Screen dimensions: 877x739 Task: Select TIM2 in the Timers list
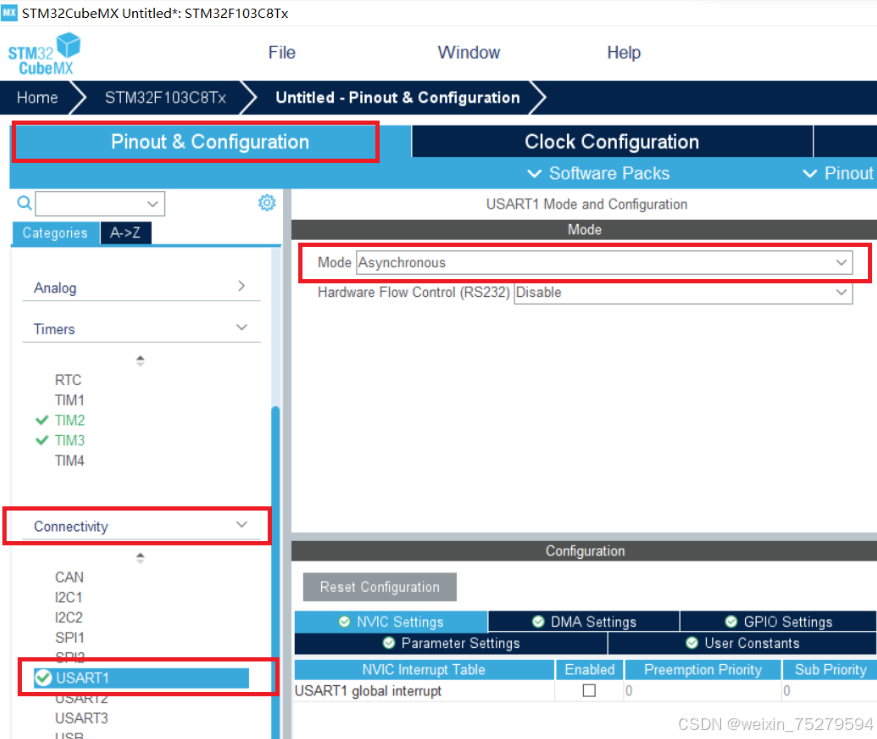click(x=70, y=421)
